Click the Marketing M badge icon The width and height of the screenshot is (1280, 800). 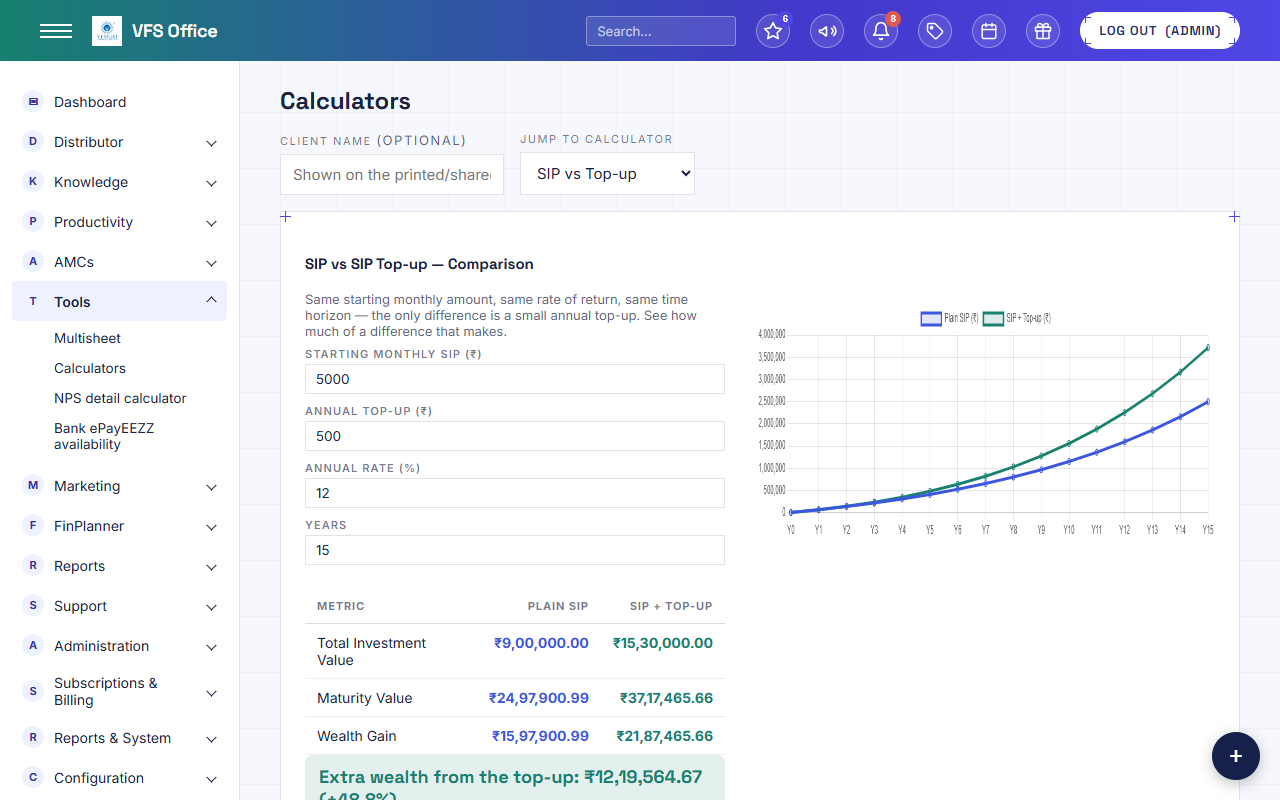pos(33,485)
